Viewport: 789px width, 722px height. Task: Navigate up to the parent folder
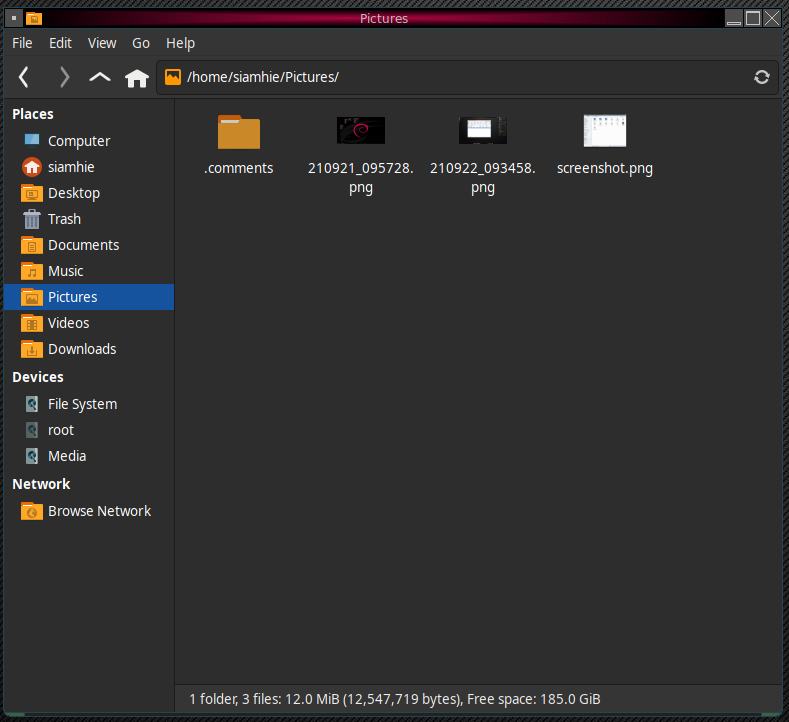100,77
